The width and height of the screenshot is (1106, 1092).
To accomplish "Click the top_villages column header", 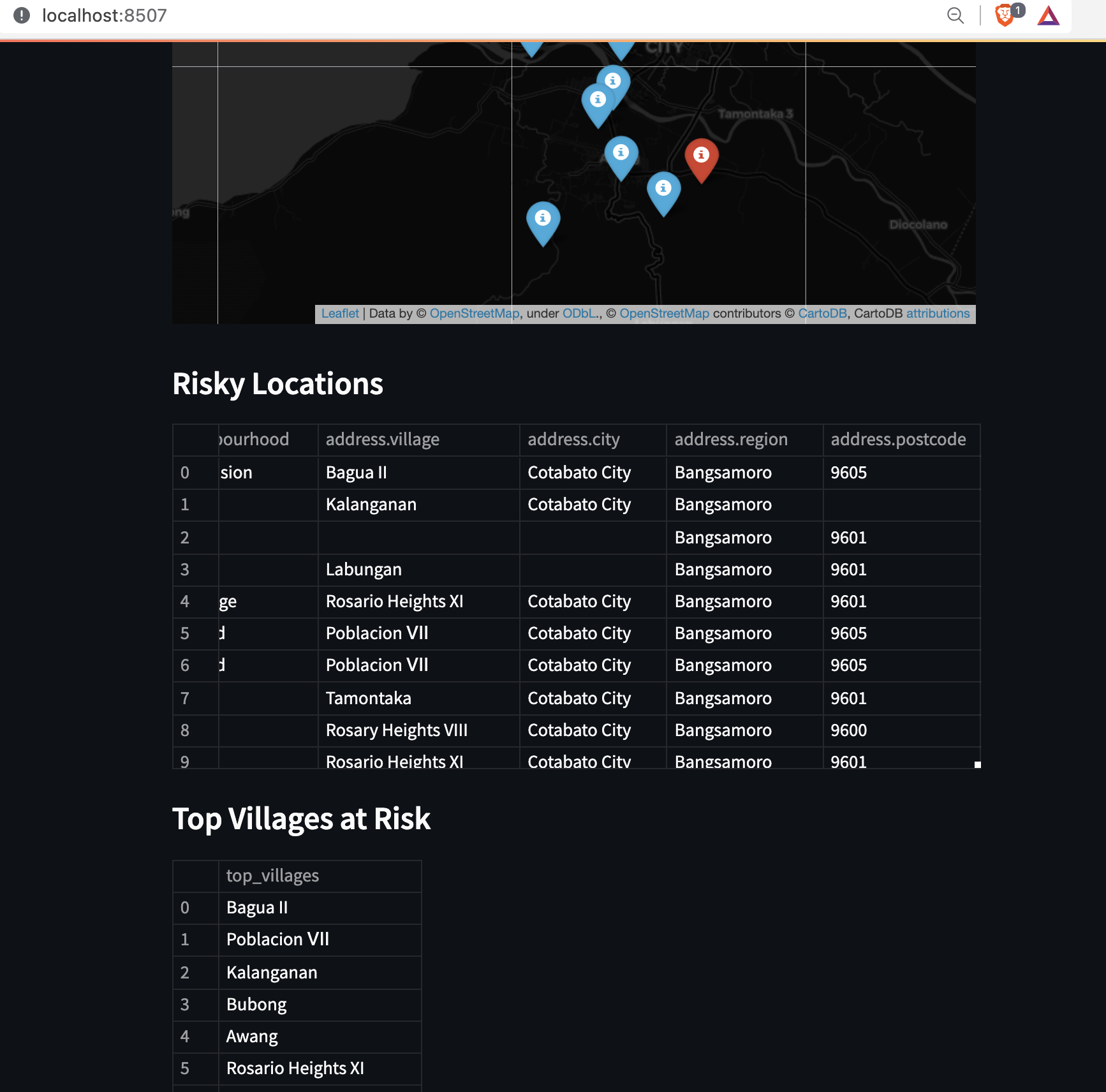I will pos(320,876).
